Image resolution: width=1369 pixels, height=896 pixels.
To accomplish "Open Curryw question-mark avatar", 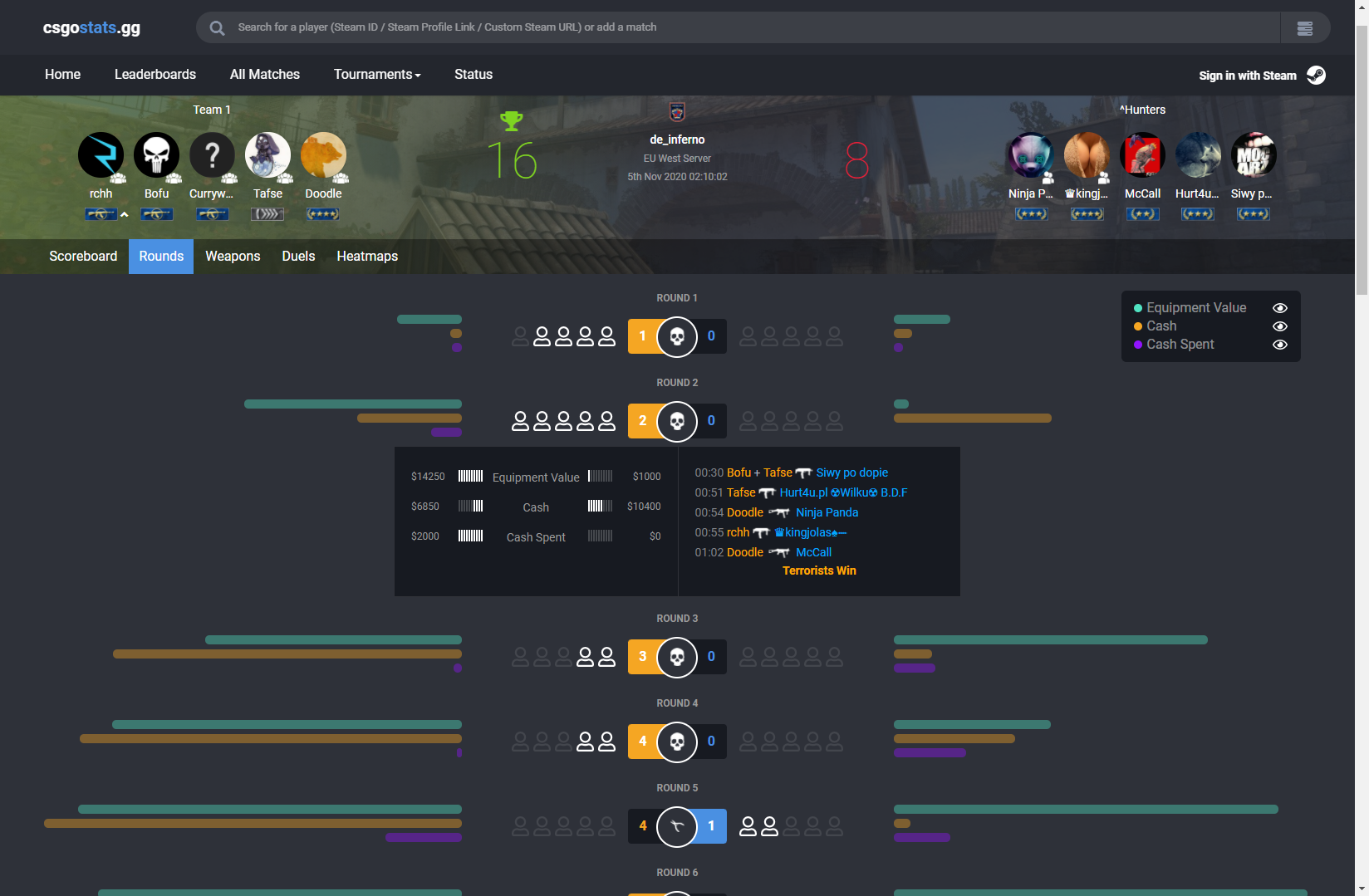I will (212, 155).
